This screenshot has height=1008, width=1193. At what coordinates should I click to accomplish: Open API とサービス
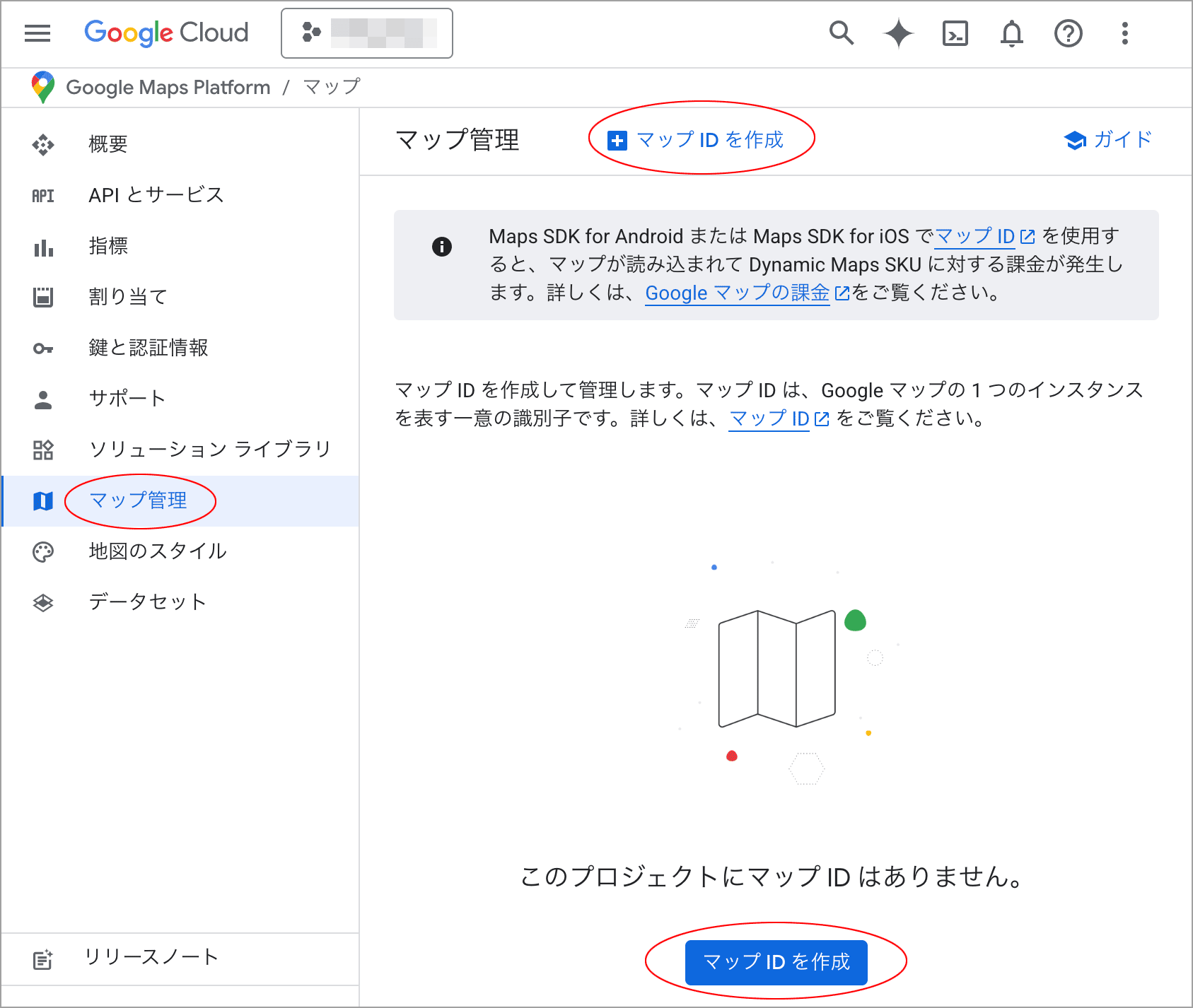[156, 195]
